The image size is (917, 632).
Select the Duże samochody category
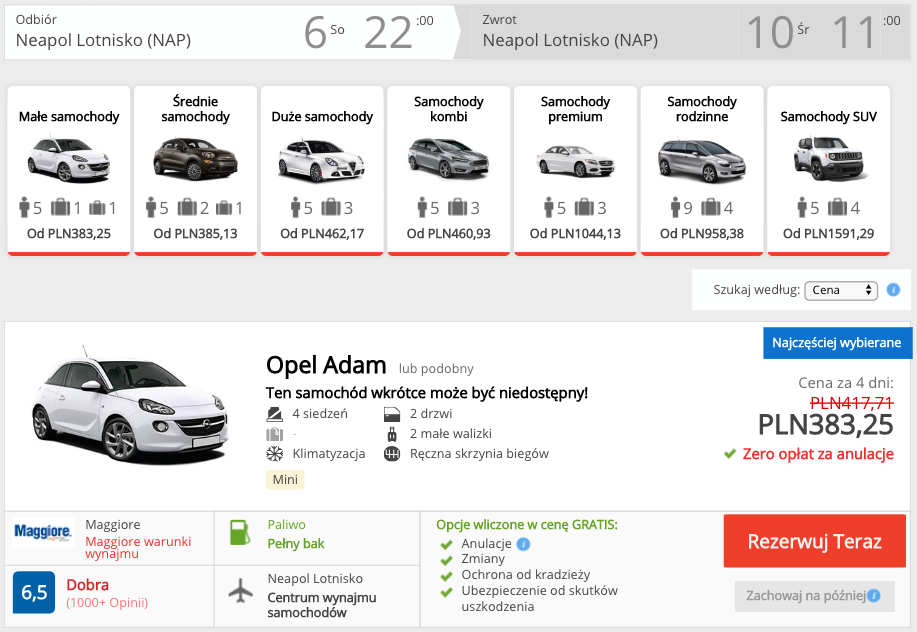(x=322, y=171)
